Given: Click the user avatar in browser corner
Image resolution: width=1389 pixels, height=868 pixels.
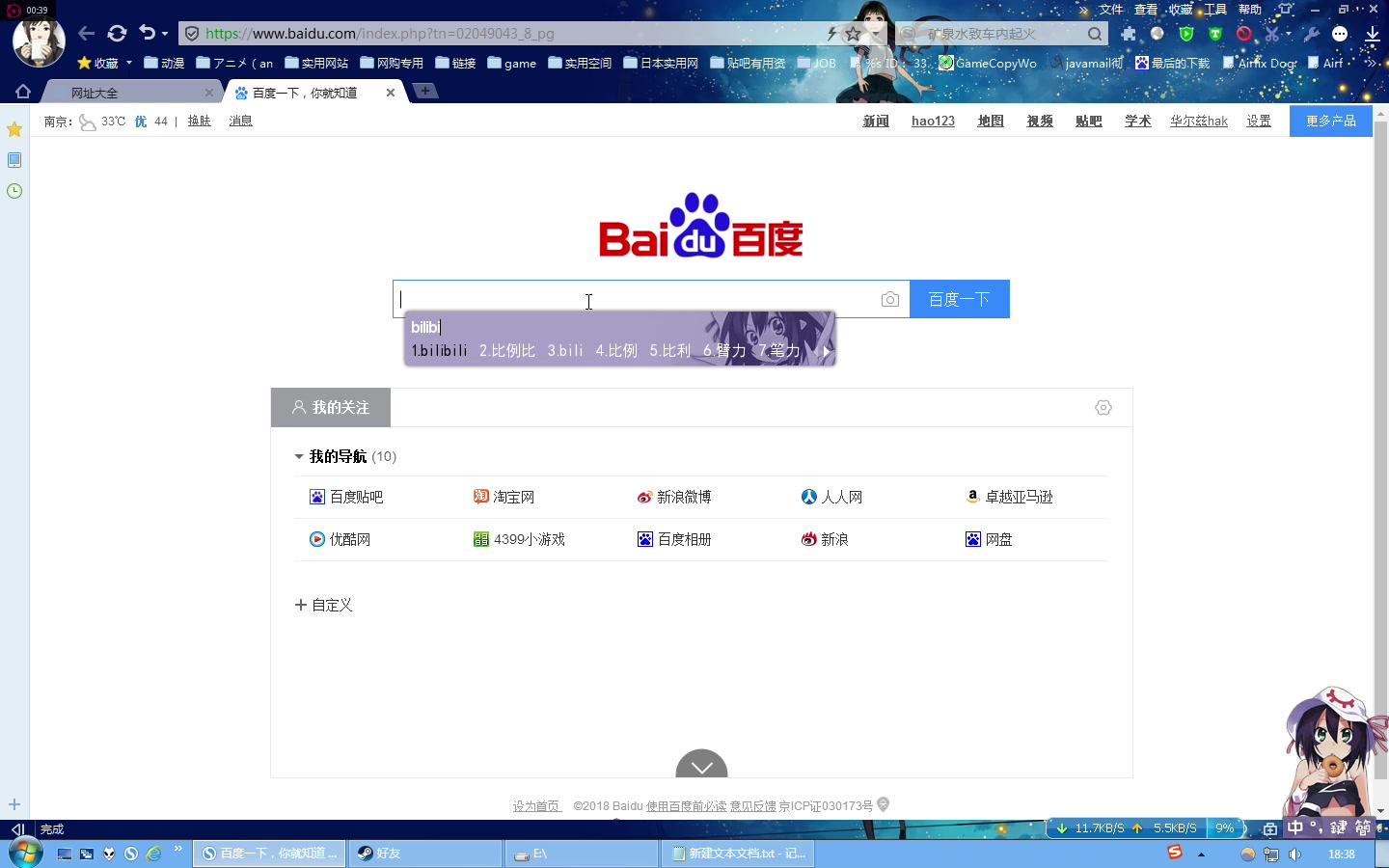Looking at the screenshot, I should pyautogui.click(x=39, y=41).
